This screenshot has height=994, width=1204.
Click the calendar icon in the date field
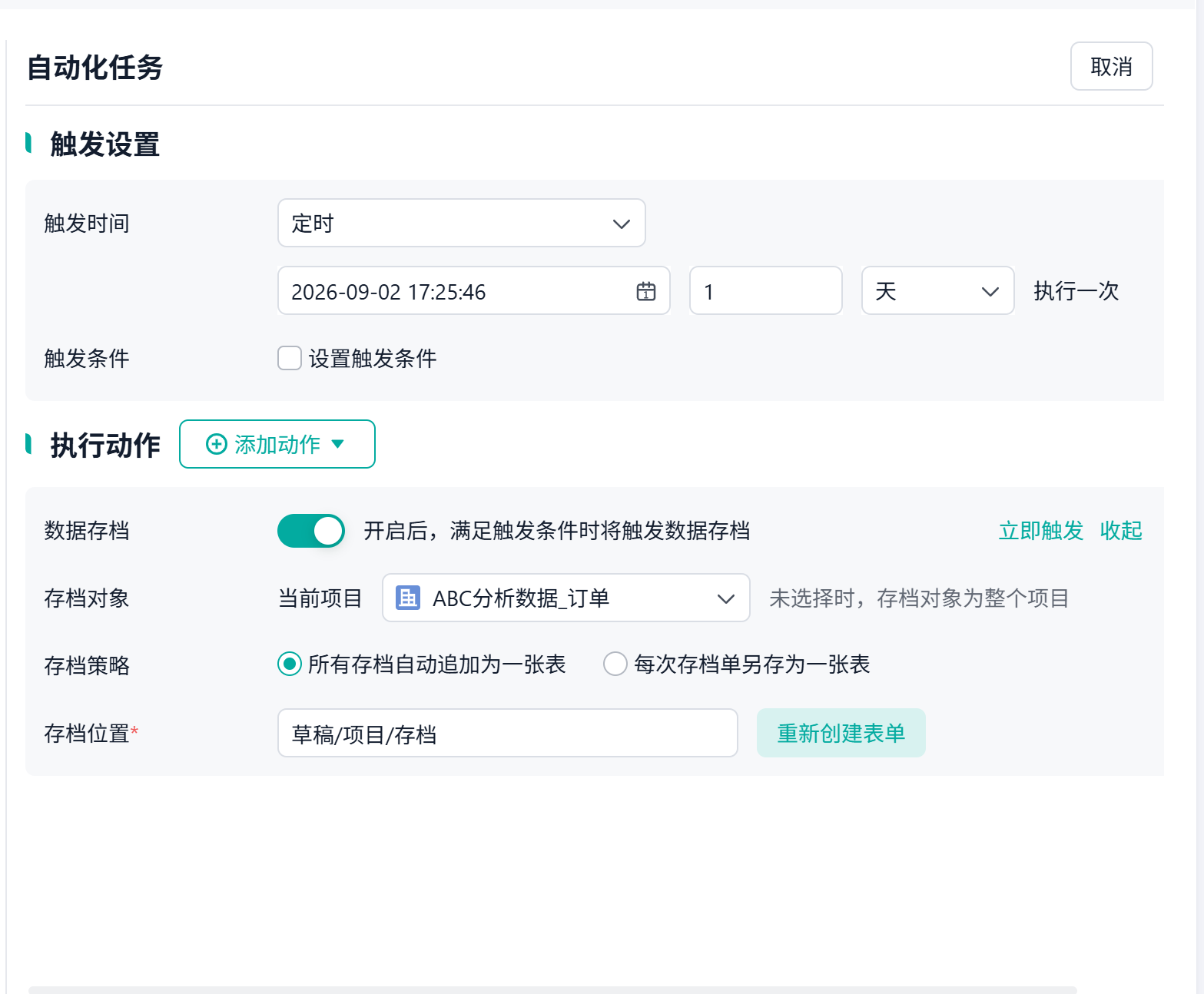(x=646, y=291)
